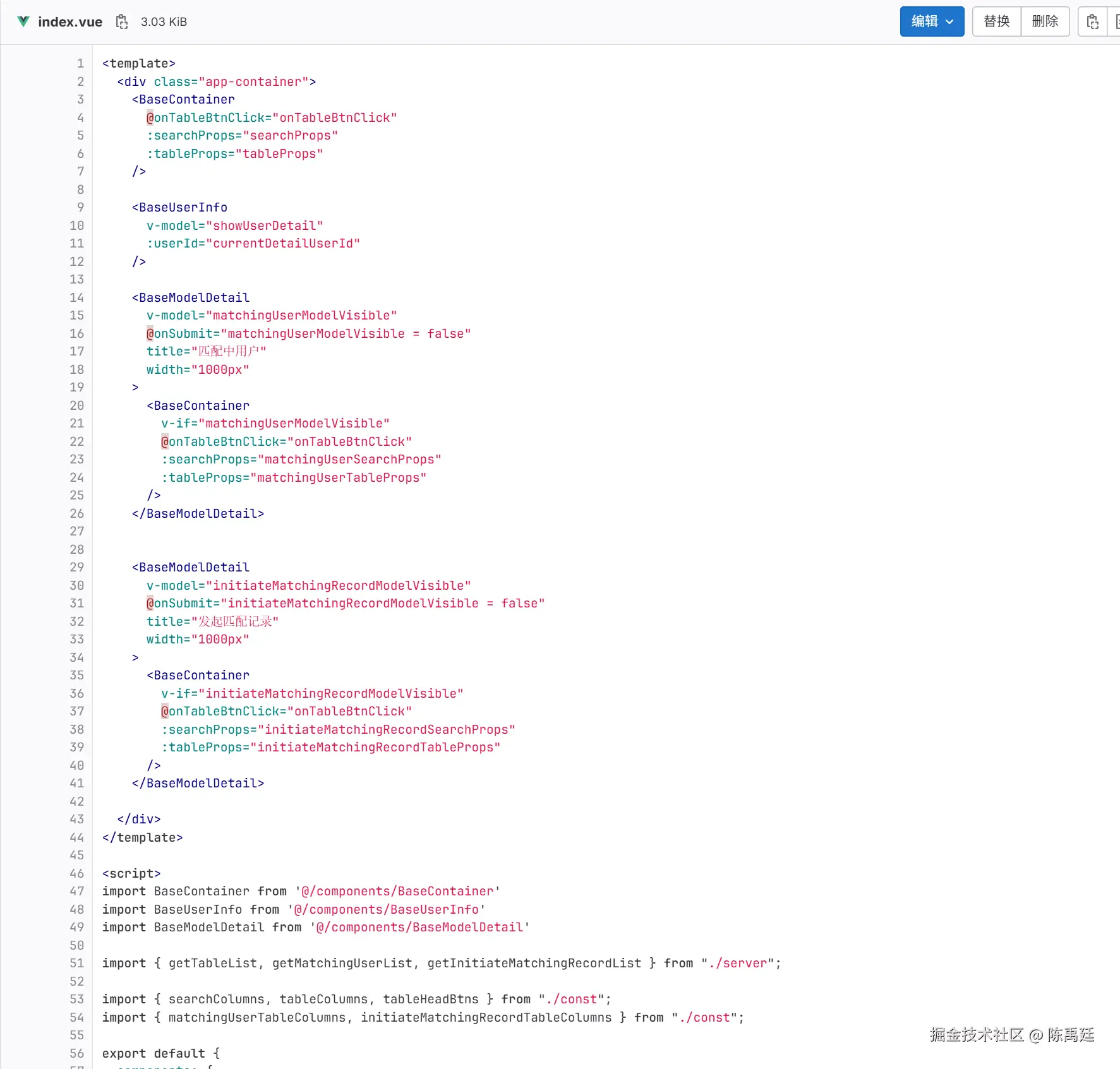Click the :searchProps="searchProps" line
Screen dimensions: 1120x1069
point(242,136)
